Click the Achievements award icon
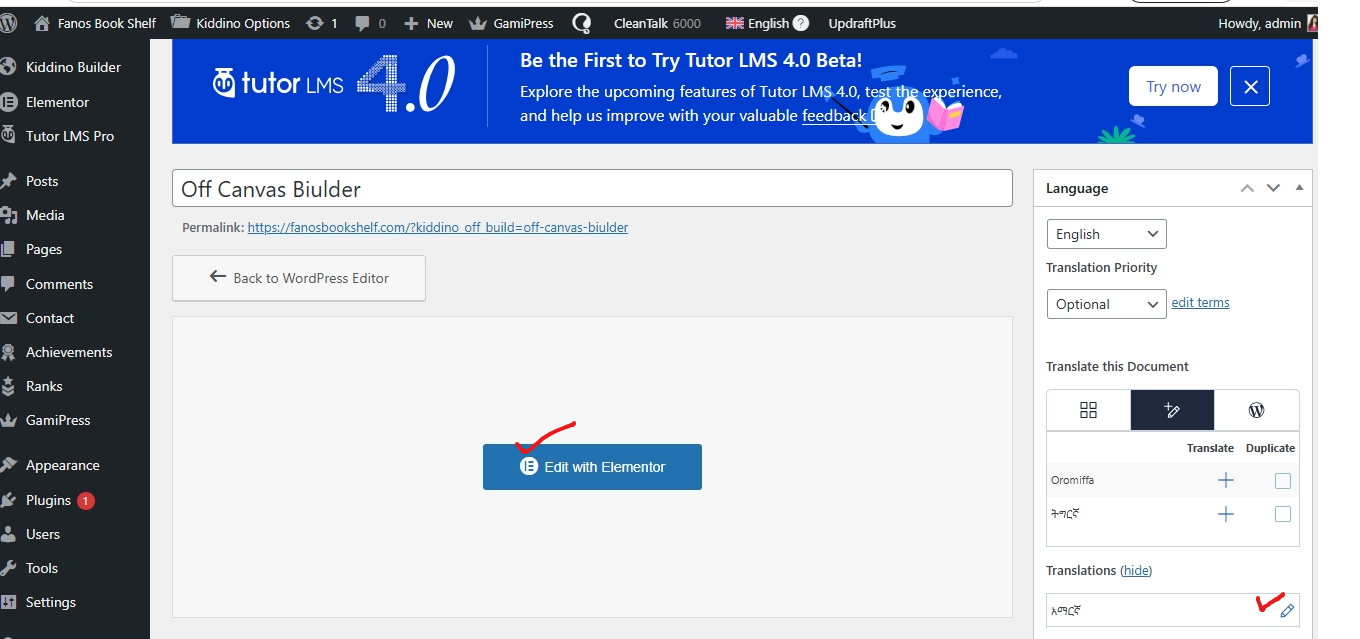This screenshot has height=639, width=1360. [8, 352]
